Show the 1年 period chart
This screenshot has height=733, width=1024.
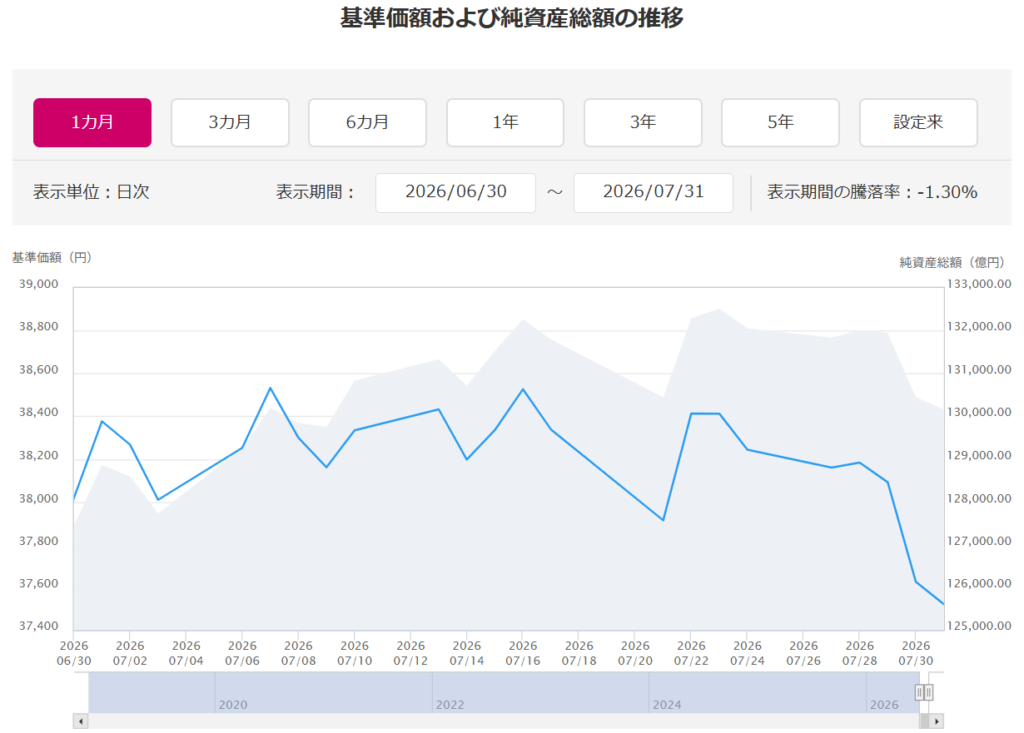coord(505,122)
